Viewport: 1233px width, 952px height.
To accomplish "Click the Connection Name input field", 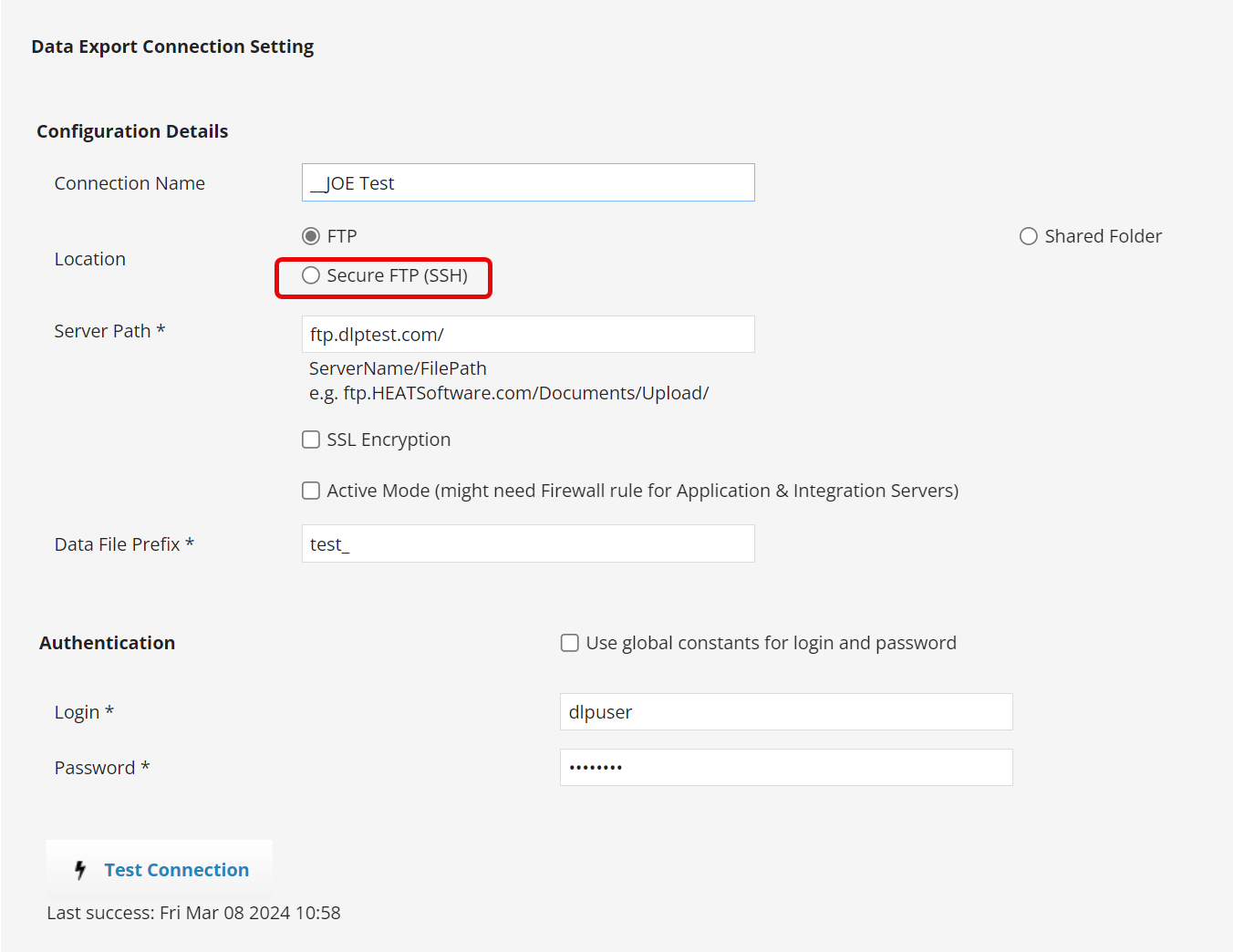I will pos(528,182).
